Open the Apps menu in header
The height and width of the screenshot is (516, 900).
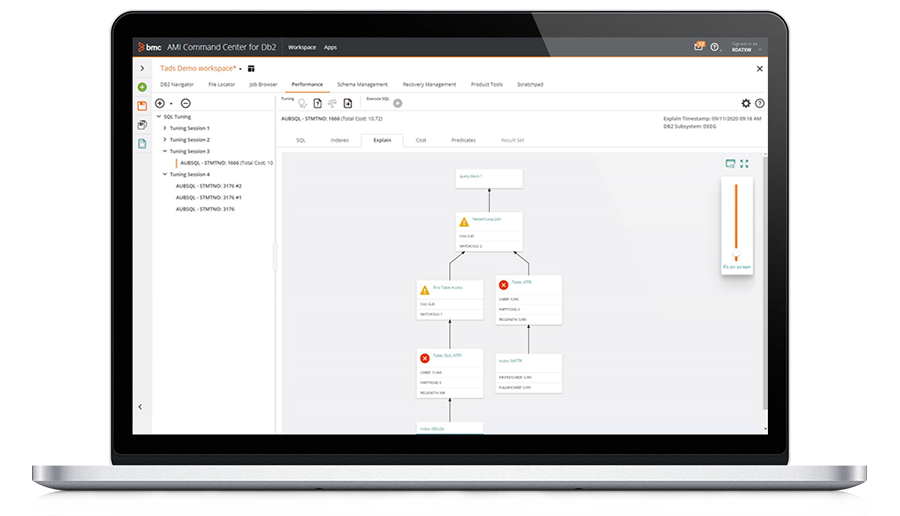(x=330, y=47)
